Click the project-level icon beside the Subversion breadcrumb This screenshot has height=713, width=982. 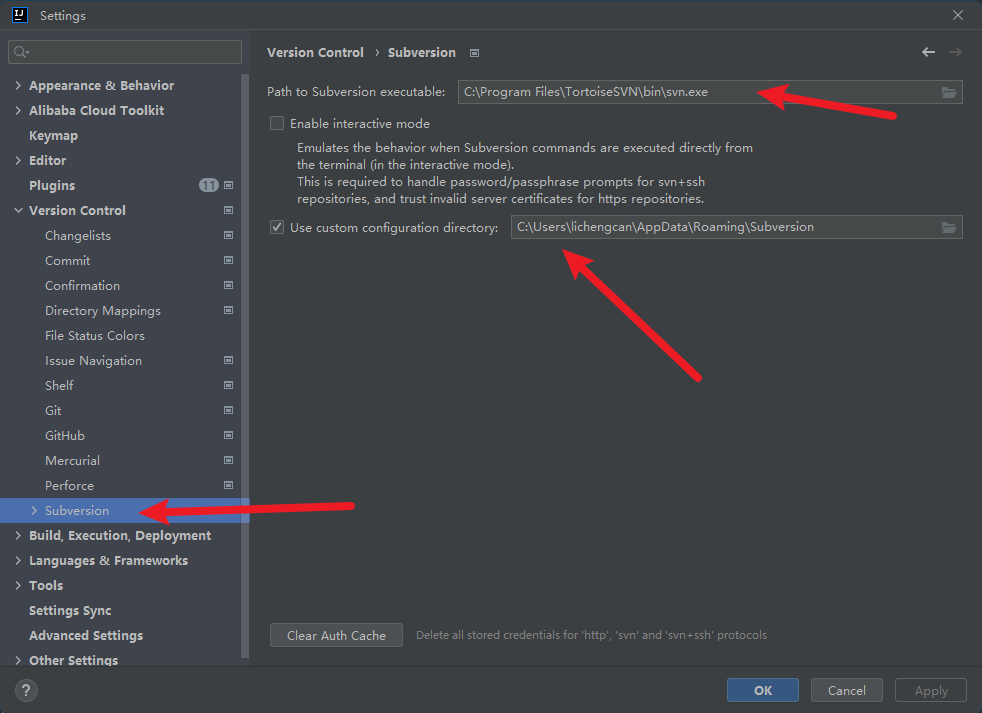pos(475,53)
